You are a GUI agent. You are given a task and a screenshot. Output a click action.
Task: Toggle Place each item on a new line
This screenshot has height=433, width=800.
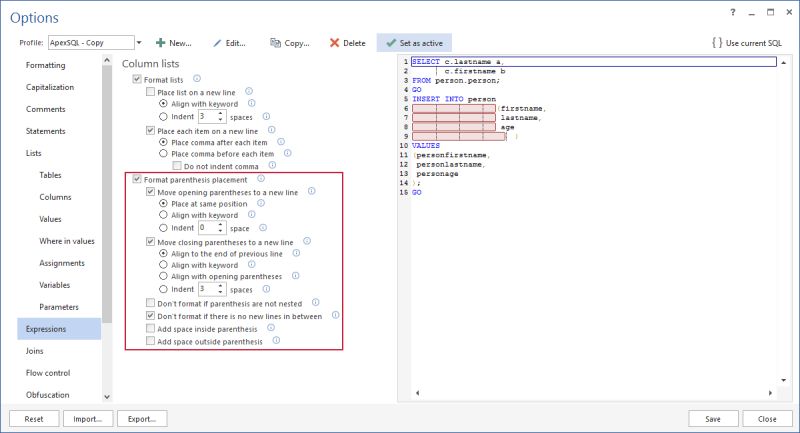click(150, 131)
